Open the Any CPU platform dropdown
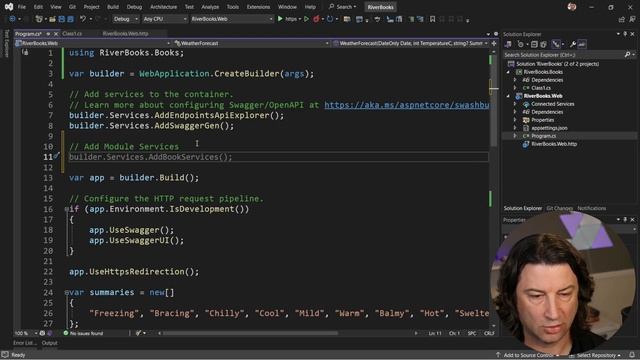640x360 pixels. [x=164, y=19]
